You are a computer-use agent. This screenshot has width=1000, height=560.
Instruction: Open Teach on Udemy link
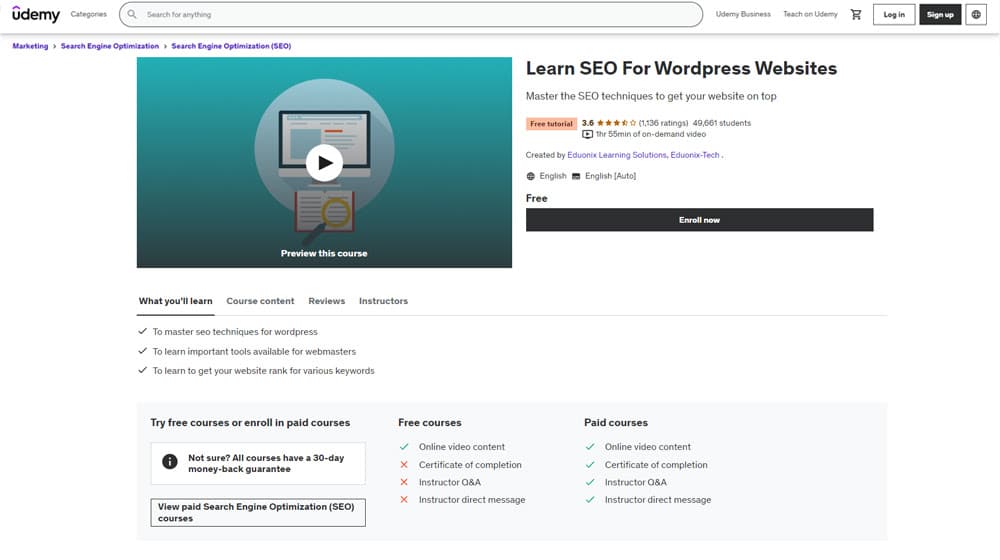click(810, 14)
